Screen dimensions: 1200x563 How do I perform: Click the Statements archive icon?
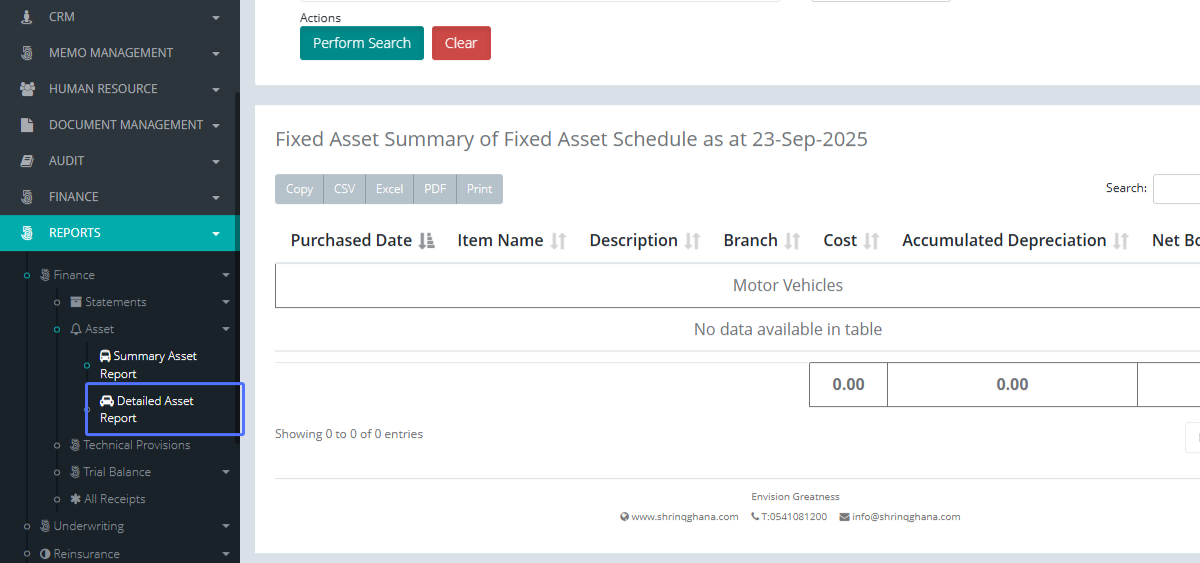click(x=76, y=302)
